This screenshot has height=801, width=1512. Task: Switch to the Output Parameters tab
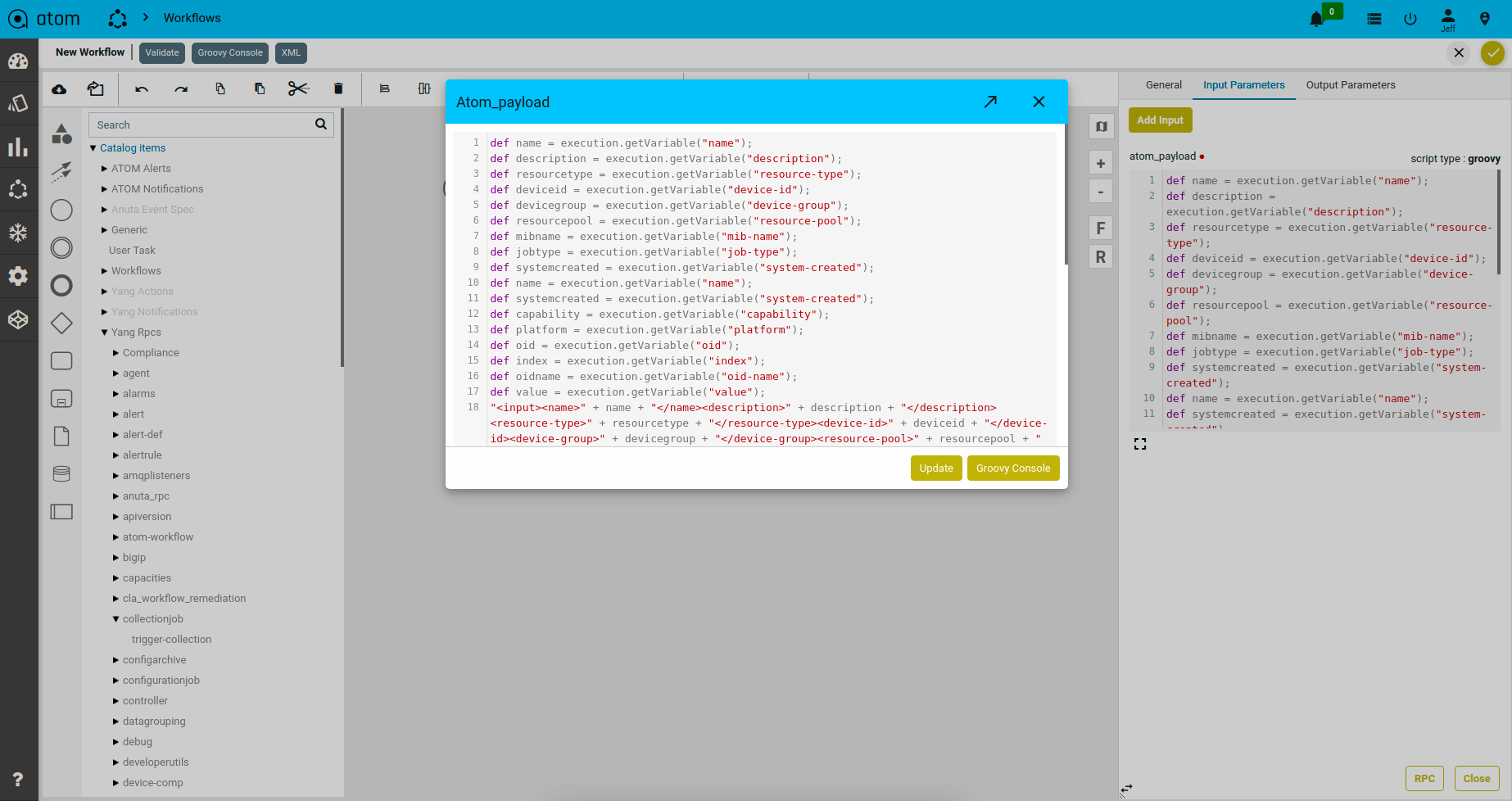pos(1351,85)
